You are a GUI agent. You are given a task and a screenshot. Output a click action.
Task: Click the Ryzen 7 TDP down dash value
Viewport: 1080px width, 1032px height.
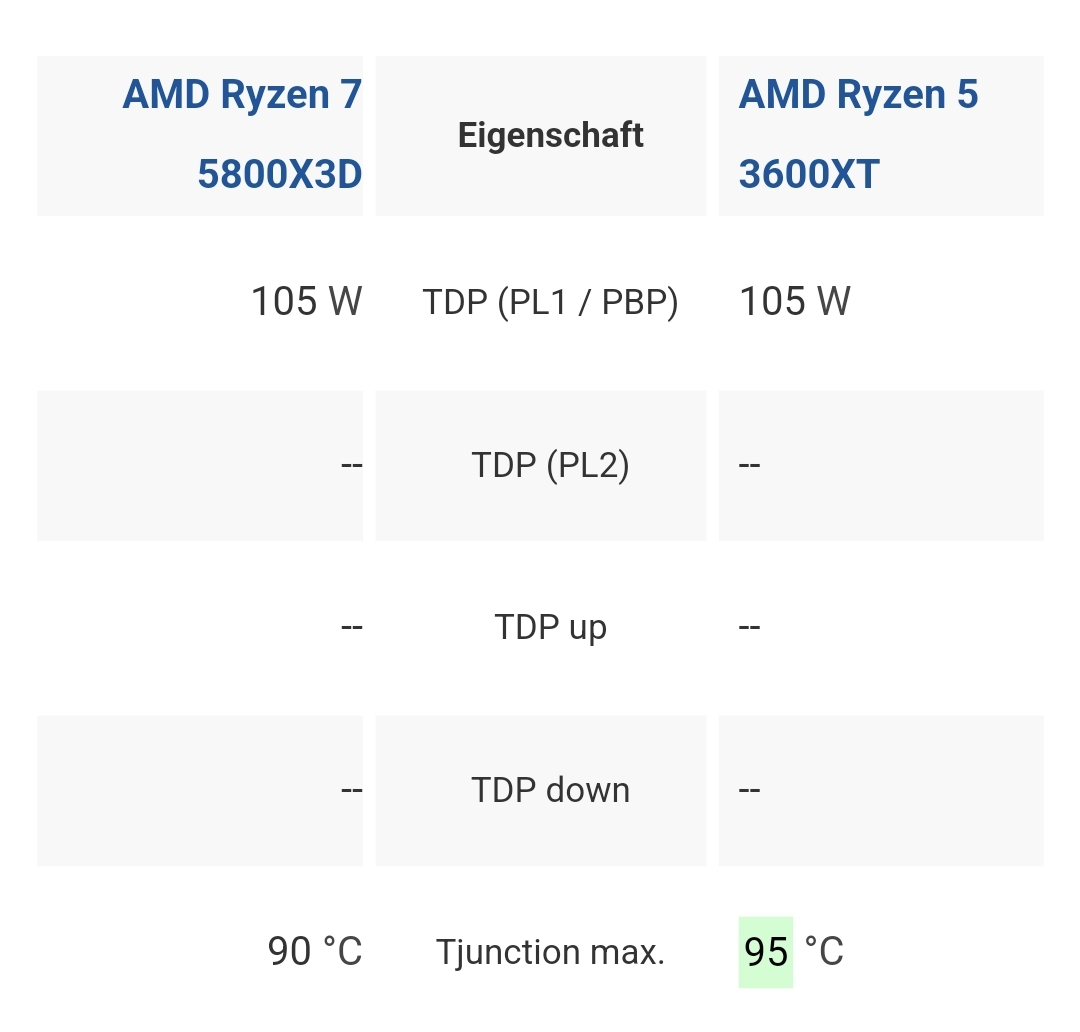pos(352,790)
